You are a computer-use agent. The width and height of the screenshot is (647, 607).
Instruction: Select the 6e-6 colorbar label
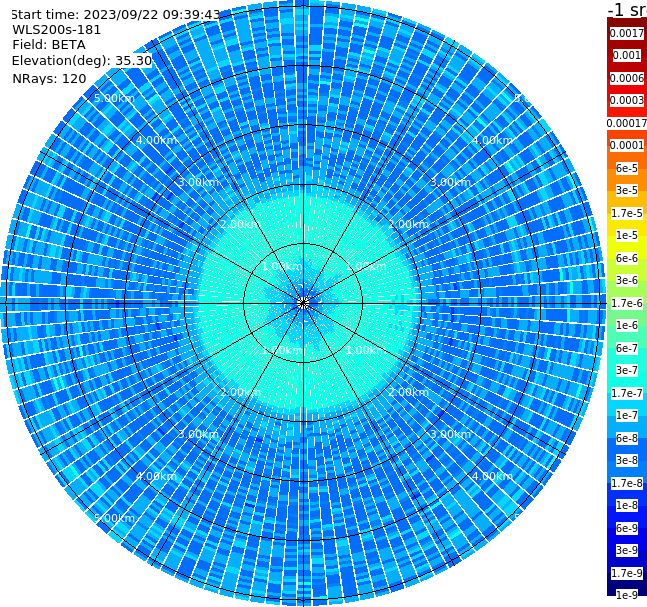pyautogui.click(x=627, y=258)
